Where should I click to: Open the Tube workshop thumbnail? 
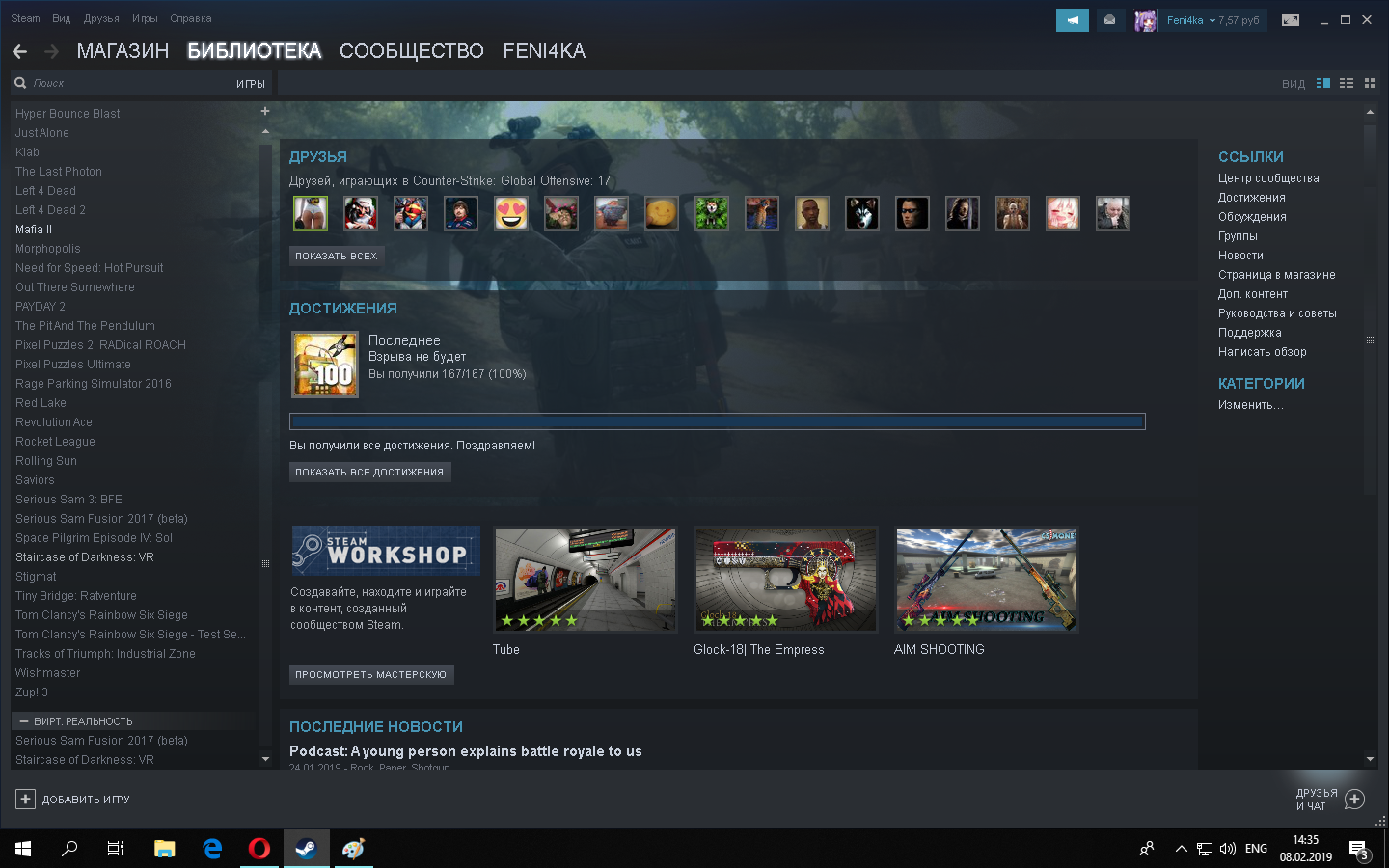[x=586, y=579]
